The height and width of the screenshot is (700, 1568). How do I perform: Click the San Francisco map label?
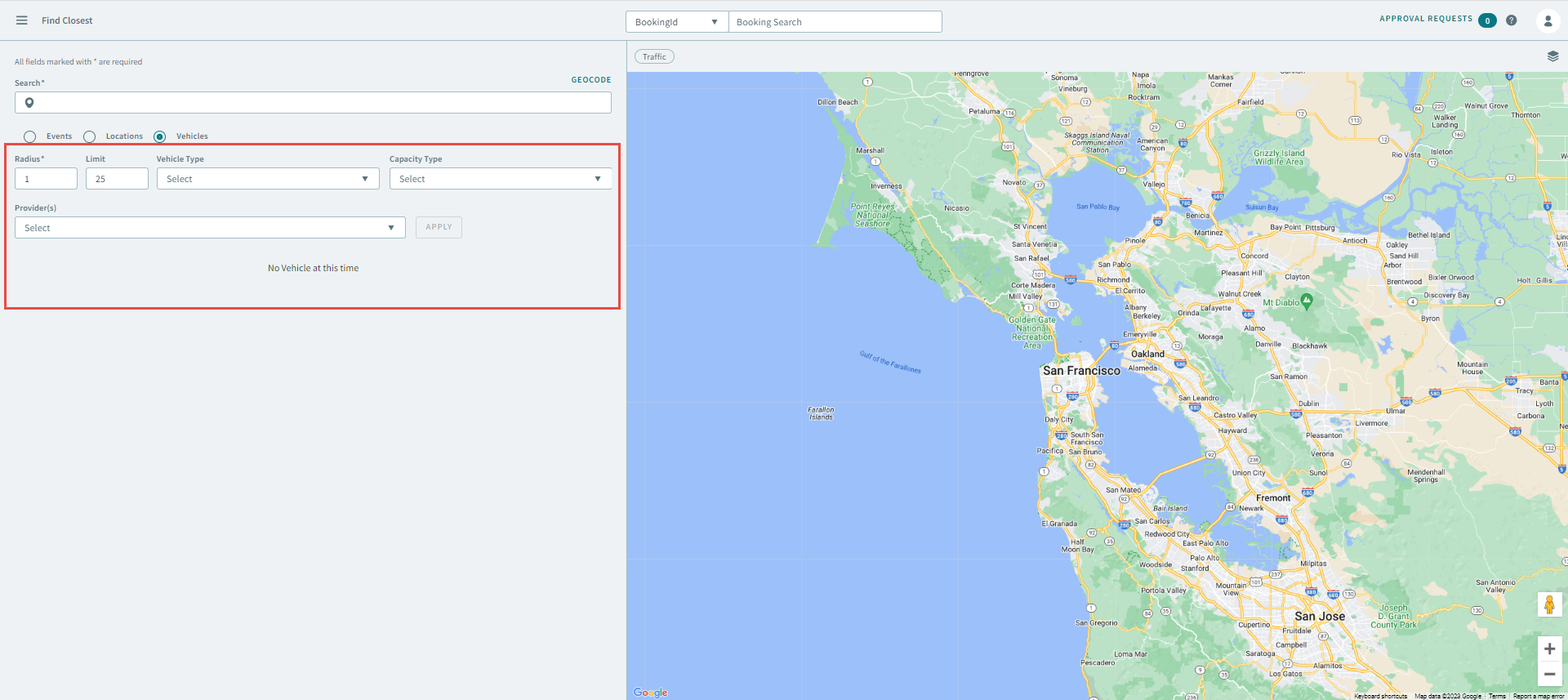(1081, 371)
